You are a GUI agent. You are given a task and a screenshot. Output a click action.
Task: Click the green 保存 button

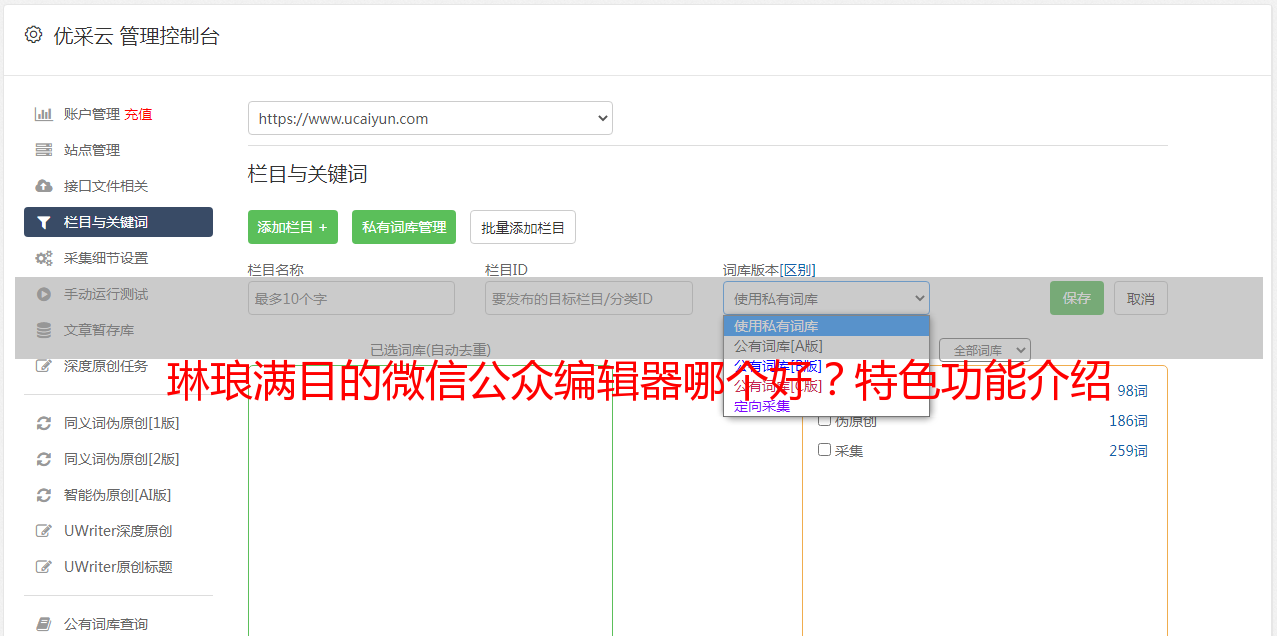pos(1077,298)
